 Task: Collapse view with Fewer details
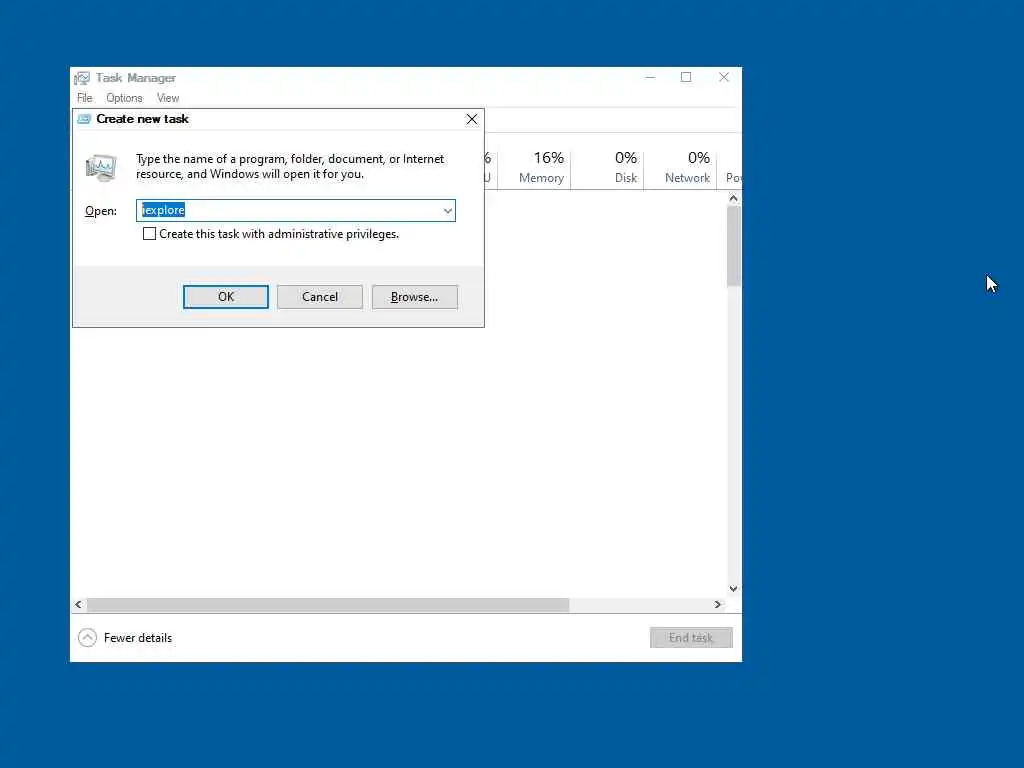tap(125, 637)
